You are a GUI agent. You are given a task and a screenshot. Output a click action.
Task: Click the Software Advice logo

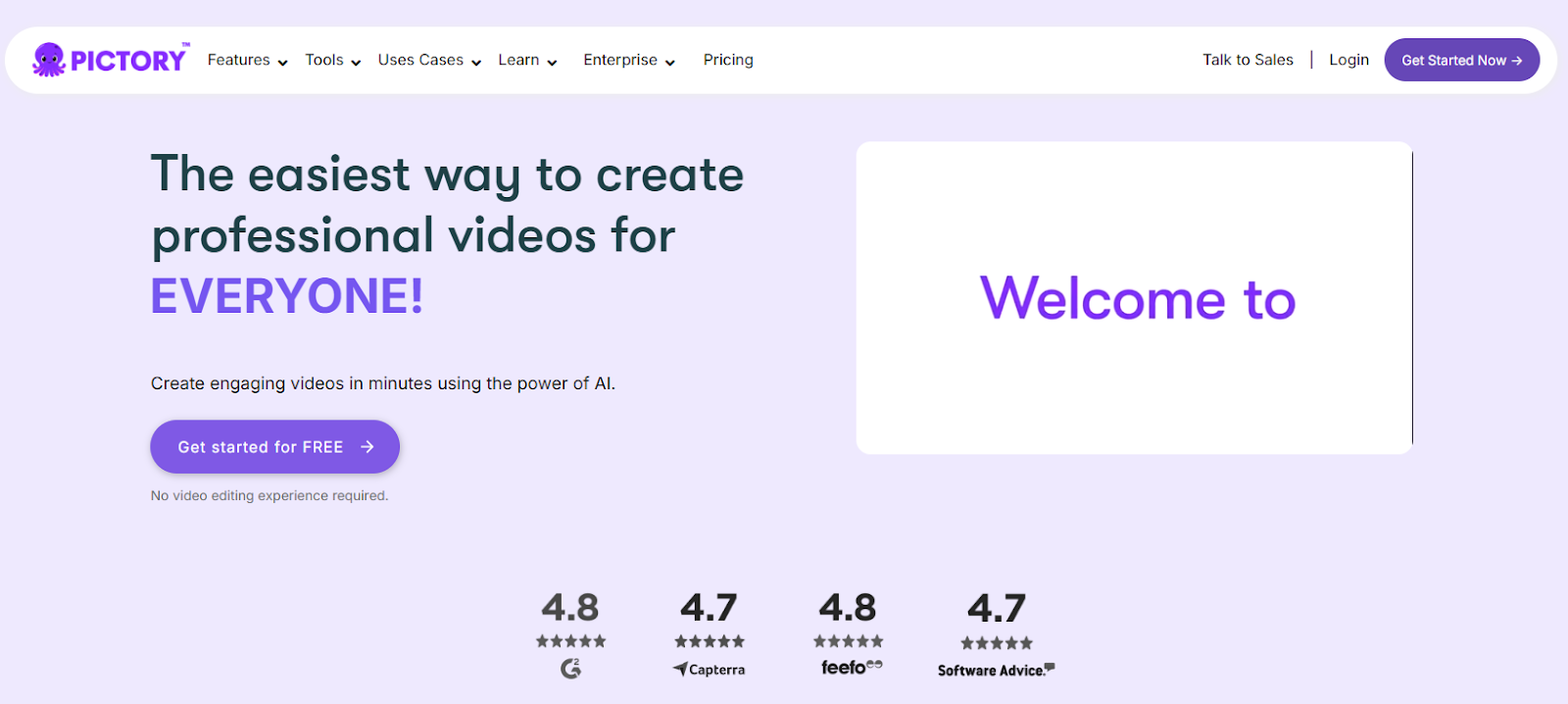pyautogui.click(x=996, y=671)
